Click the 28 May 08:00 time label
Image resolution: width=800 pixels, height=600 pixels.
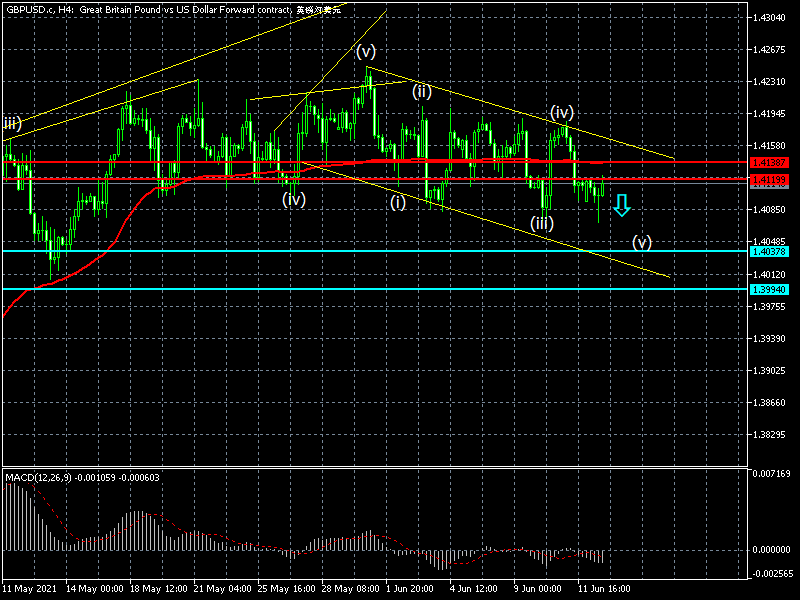point(352,589)
